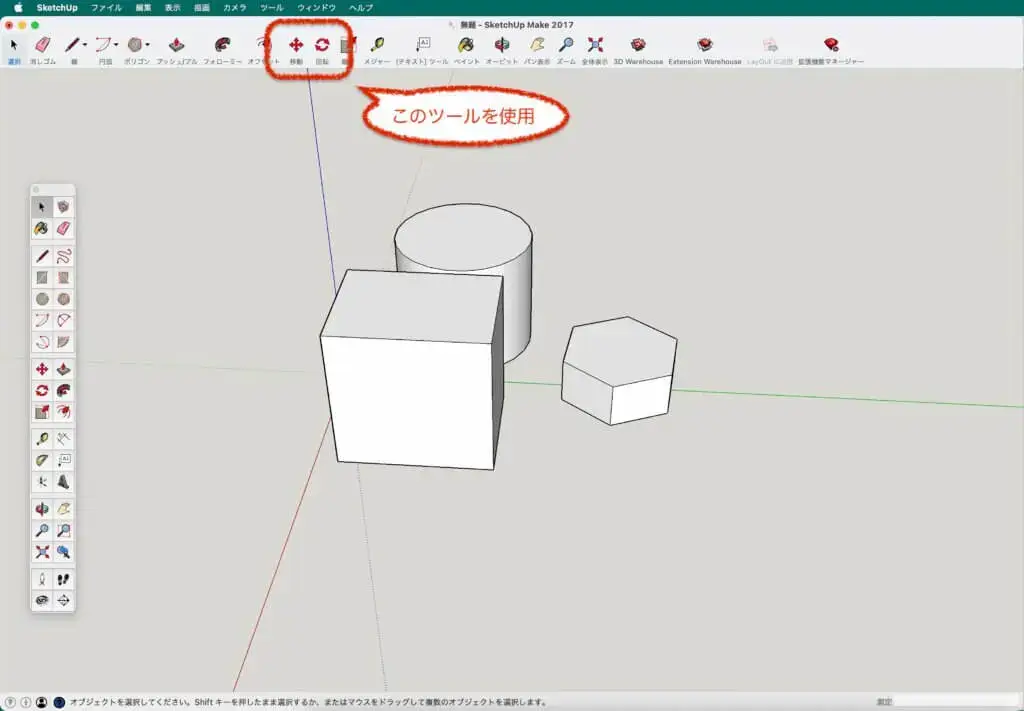Pick the メジャー tape measure in top toolbar
The height and width of the screenshot is (711, 1024).
[x=377, y=45]
